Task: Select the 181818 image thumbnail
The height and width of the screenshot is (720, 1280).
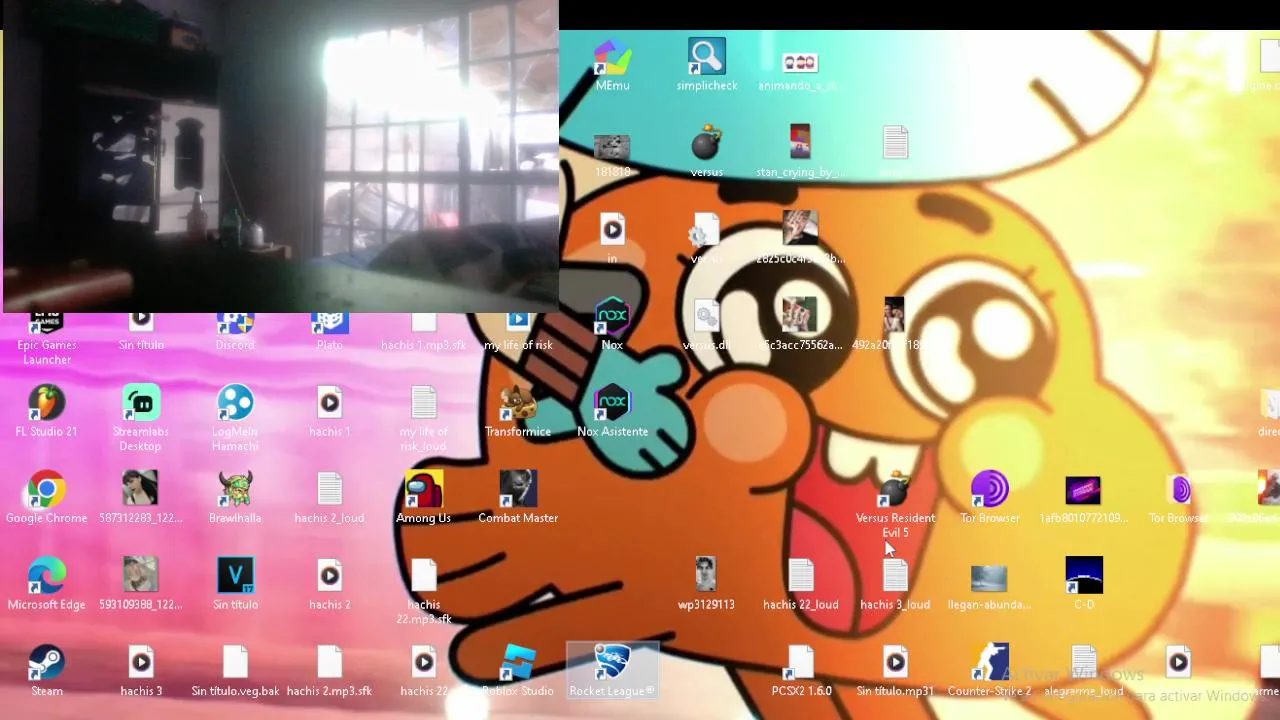Action: coord(612,153)
